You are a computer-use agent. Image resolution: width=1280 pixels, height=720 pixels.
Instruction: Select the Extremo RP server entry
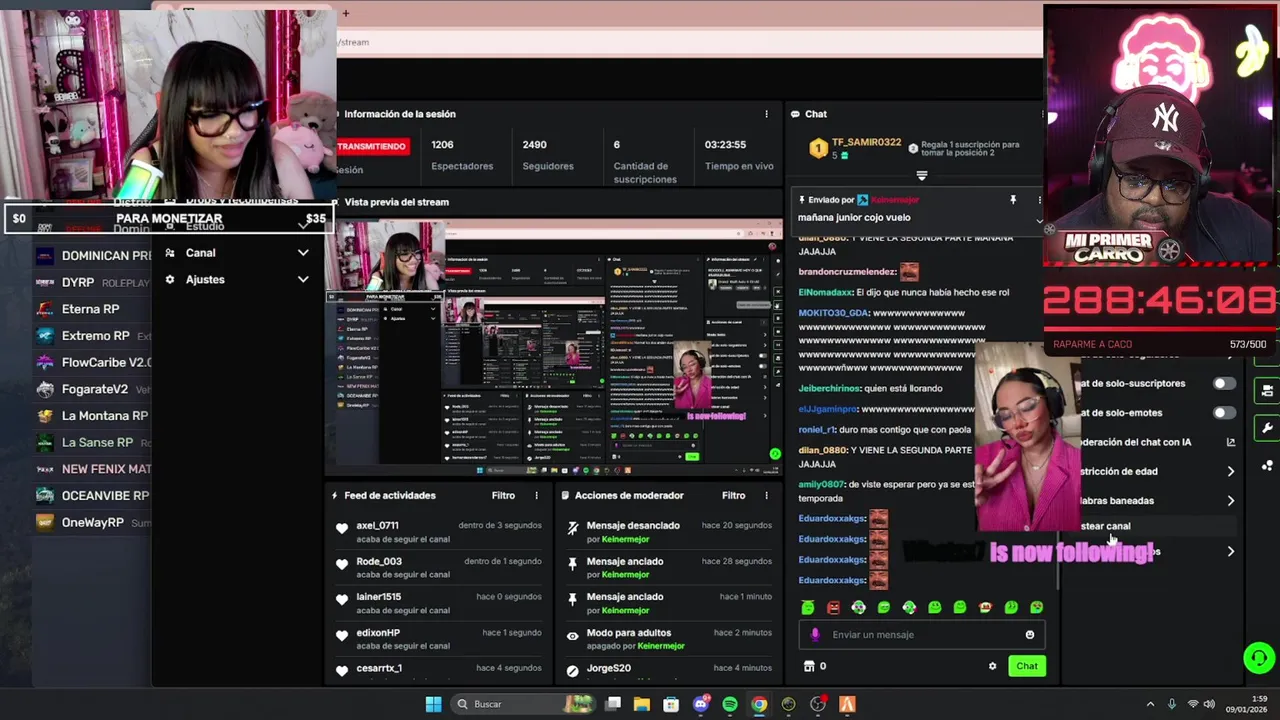point(92,336)
